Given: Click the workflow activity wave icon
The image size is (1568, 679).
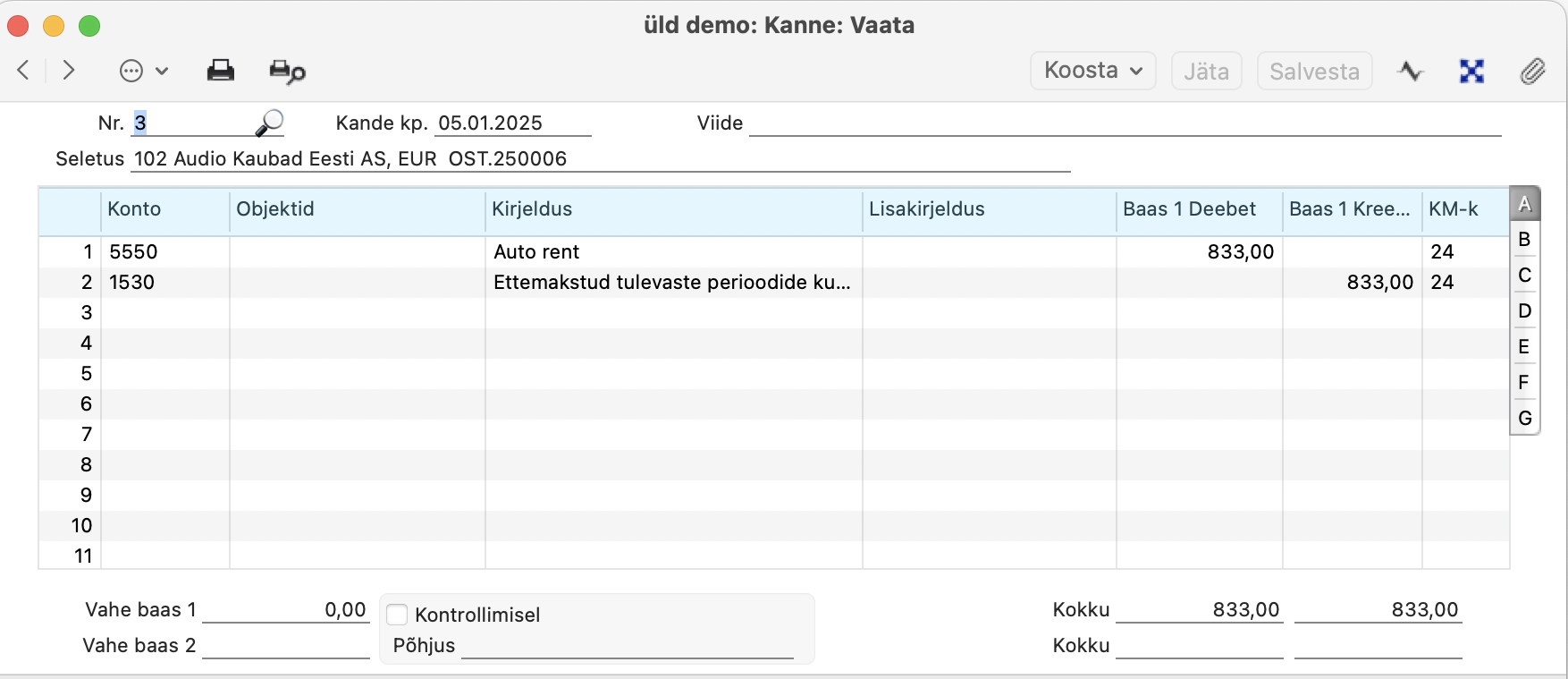Looking at the screenshot, I should 1411,71.
